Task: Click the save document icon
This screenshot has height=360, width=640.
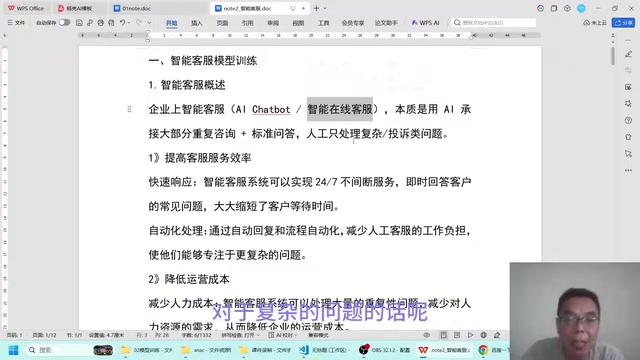Action: (79, 23)
